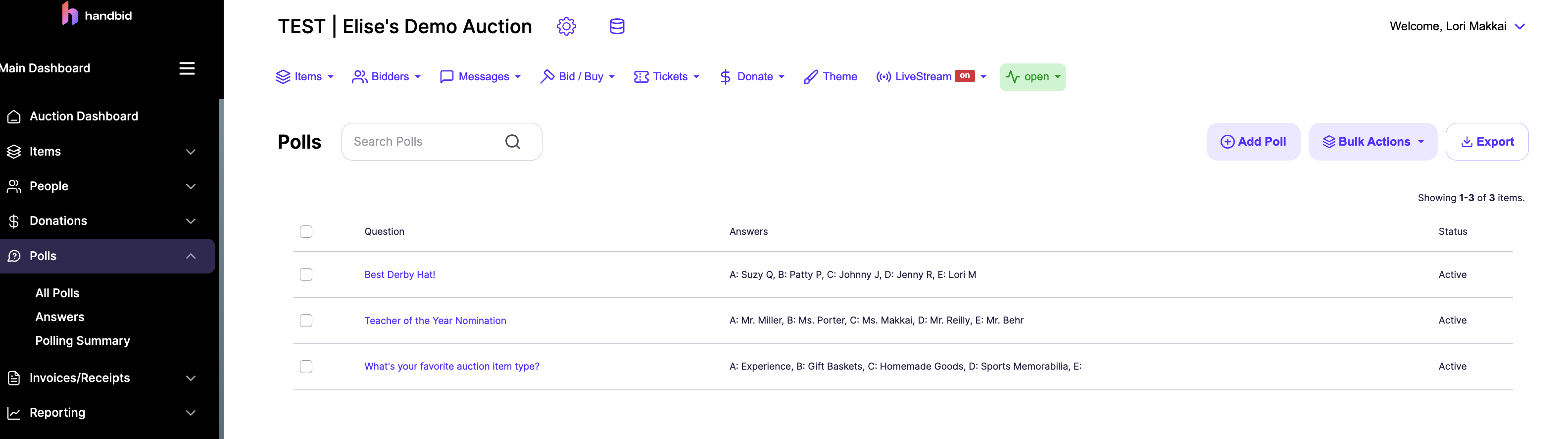Image resolution: width=1568 pixels, height=439 pixels.
Task: Check the box for Best Derby Hat! poll
Action: pyautogui.click(x=306, y=274)
